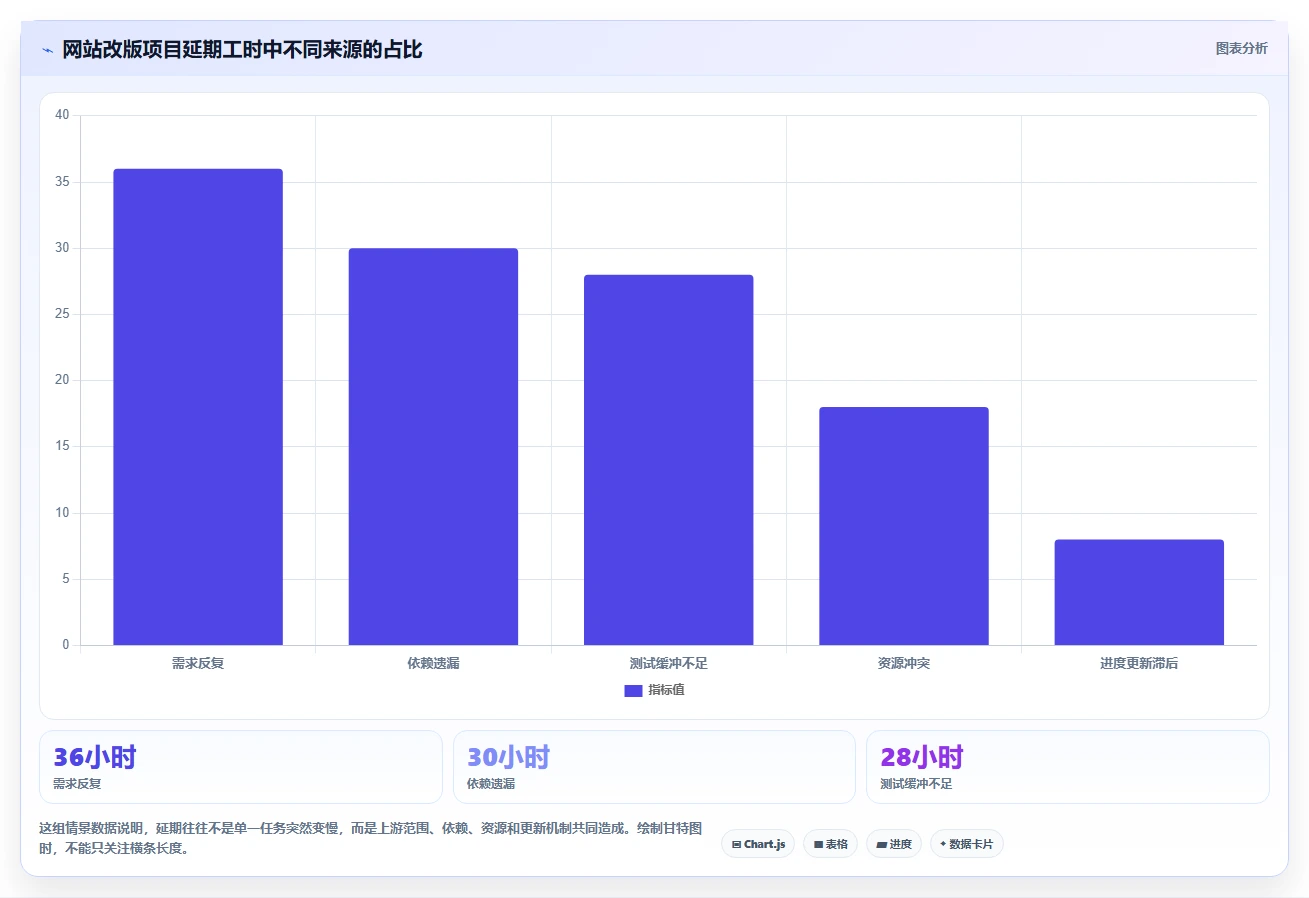This screenshot has width=1309, height=898.
Task: Open the 28小时 测试缓冲不足 stat card
Action: [x=1068, y=767]
